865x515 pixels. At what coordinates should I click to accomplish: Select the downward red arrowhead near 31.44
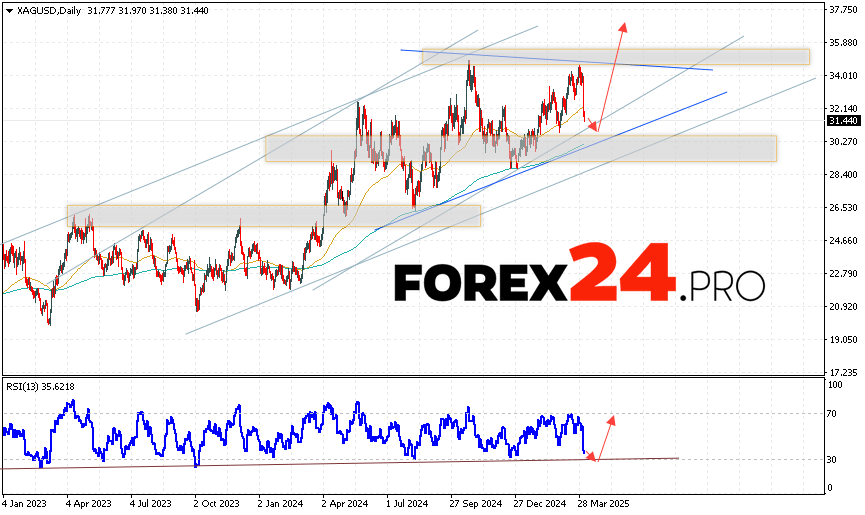594,126
